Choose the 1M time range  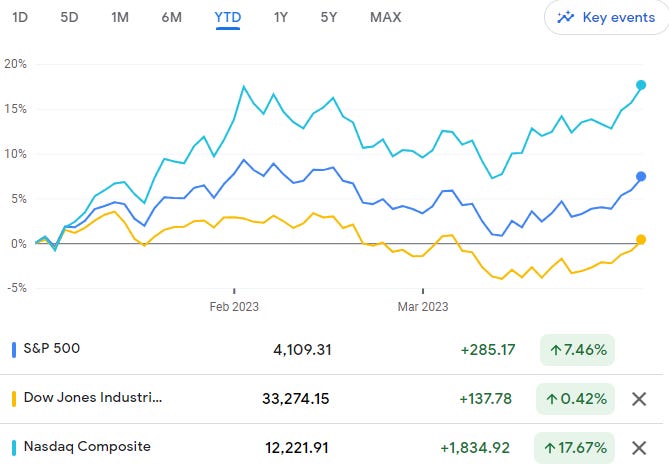(120, 17)
